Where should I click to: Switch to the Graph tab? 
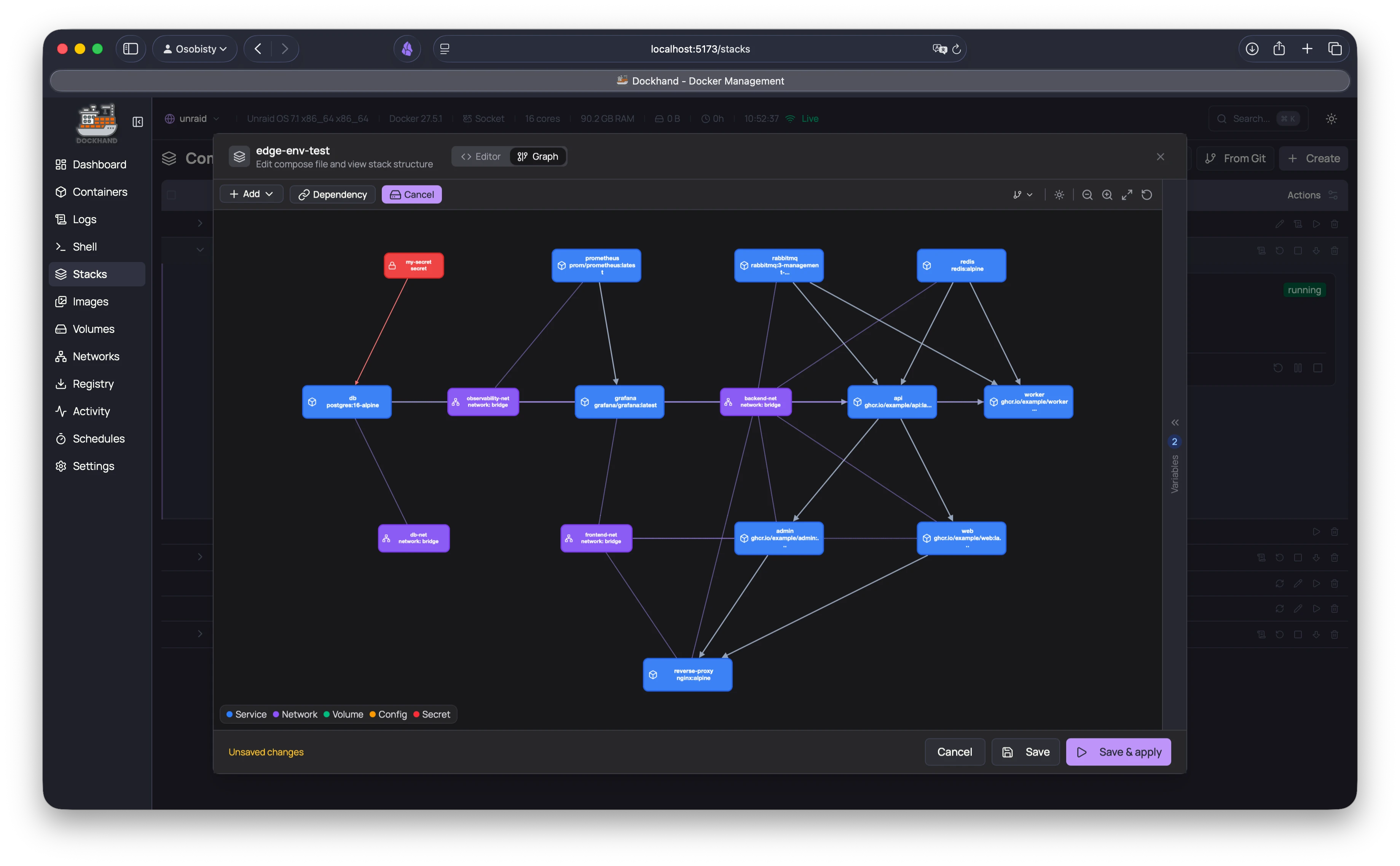pyautogui.click(x=537, y=157)
